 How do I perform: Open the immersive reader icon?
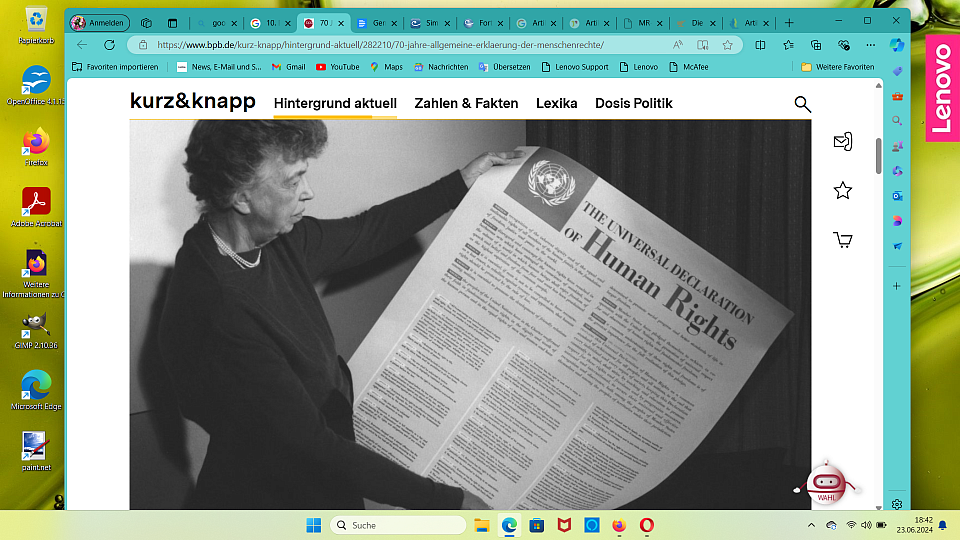[x=703, y=45]
